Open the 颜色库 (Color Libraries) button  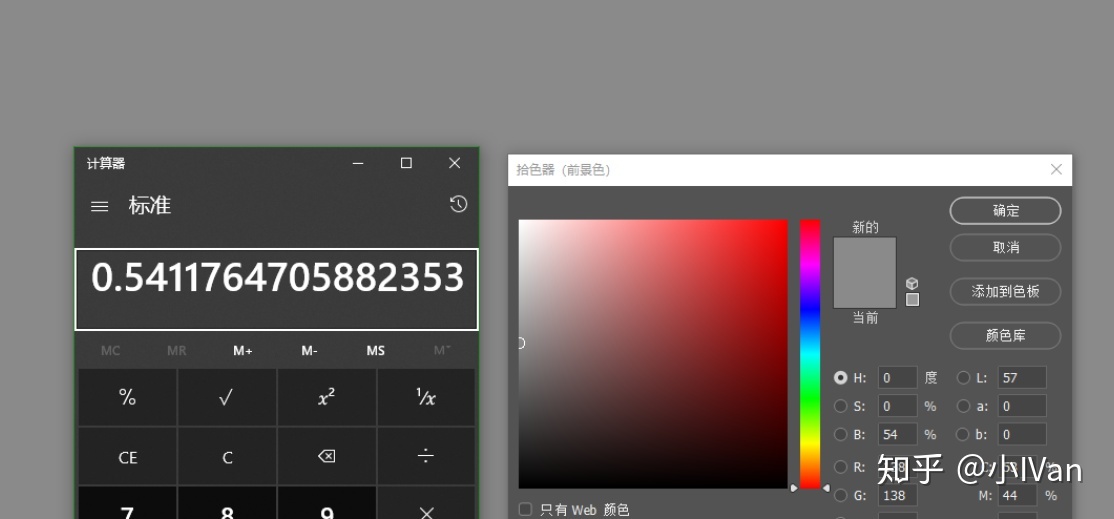pyautogui.click(x=1005, y=336)
